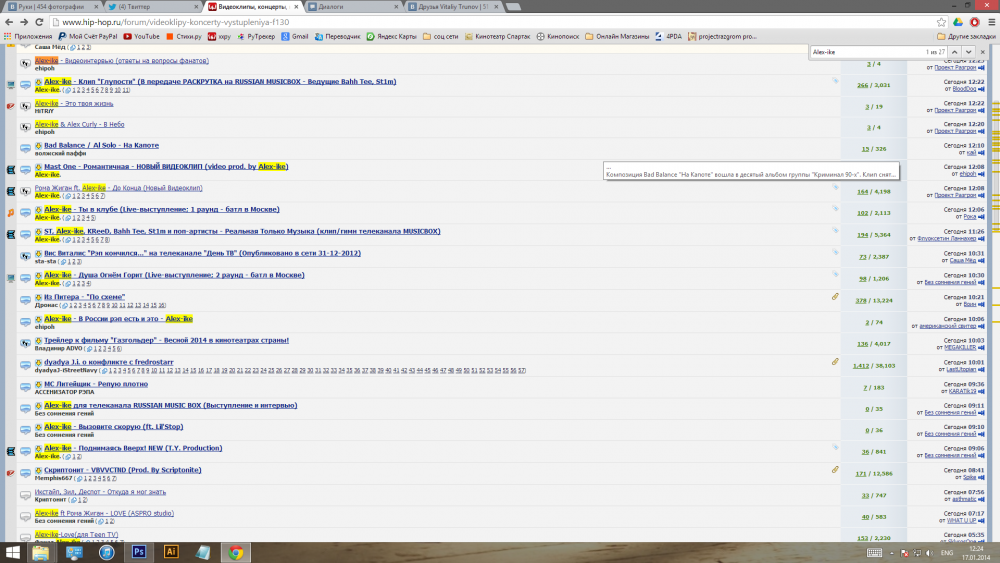The height and width of the screenshot is (563, 1000).
Task: Switch input language via ENG indicator
Action: pyautogui.click(x=946, y=553)
